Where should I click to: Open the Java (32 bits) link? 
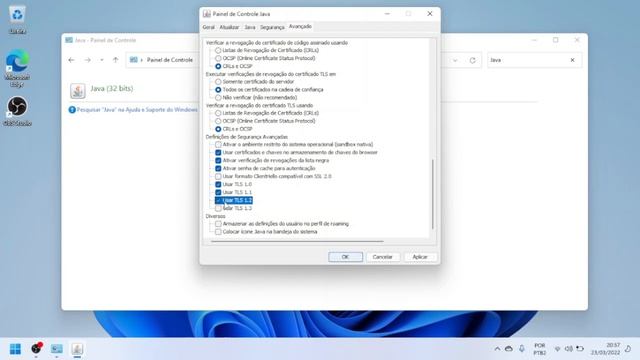pos(112,89)
